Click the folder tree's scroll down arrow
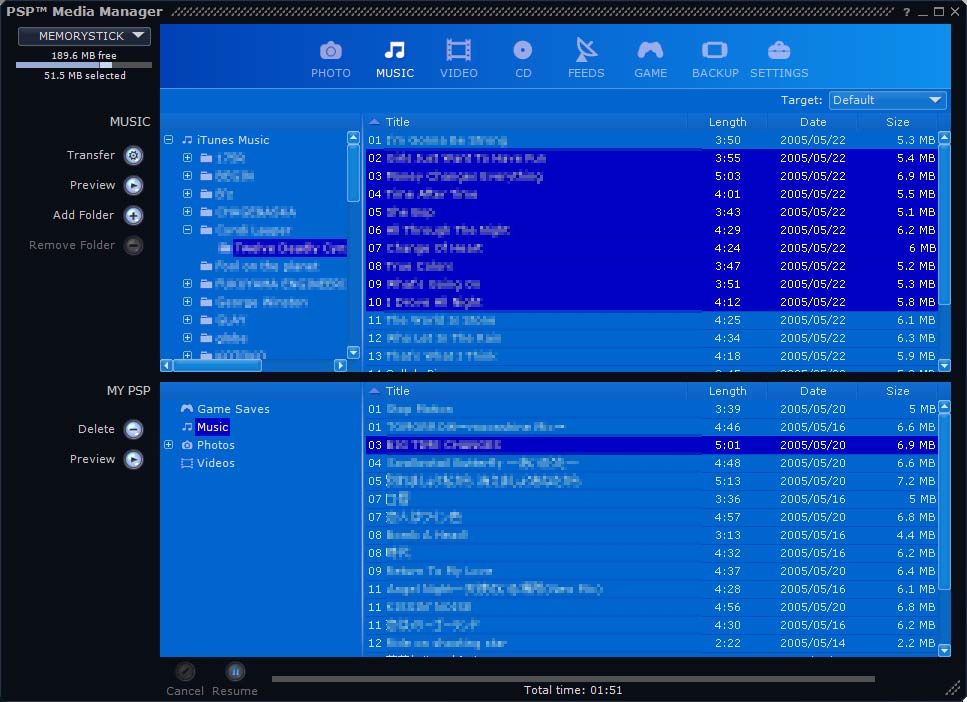Screen dimensions: 967x702 (x=353, y=352)
